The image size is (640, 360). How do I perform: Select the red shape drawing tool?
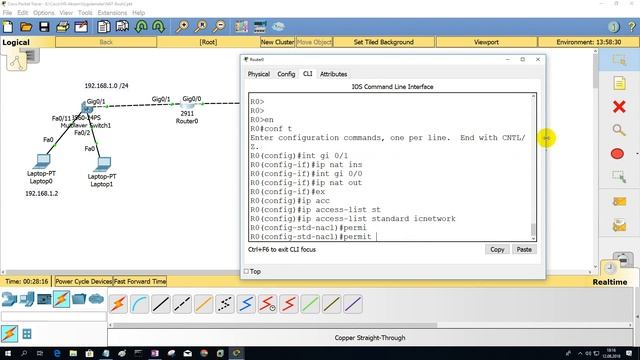pyautogui.click(x=618, y=154)
